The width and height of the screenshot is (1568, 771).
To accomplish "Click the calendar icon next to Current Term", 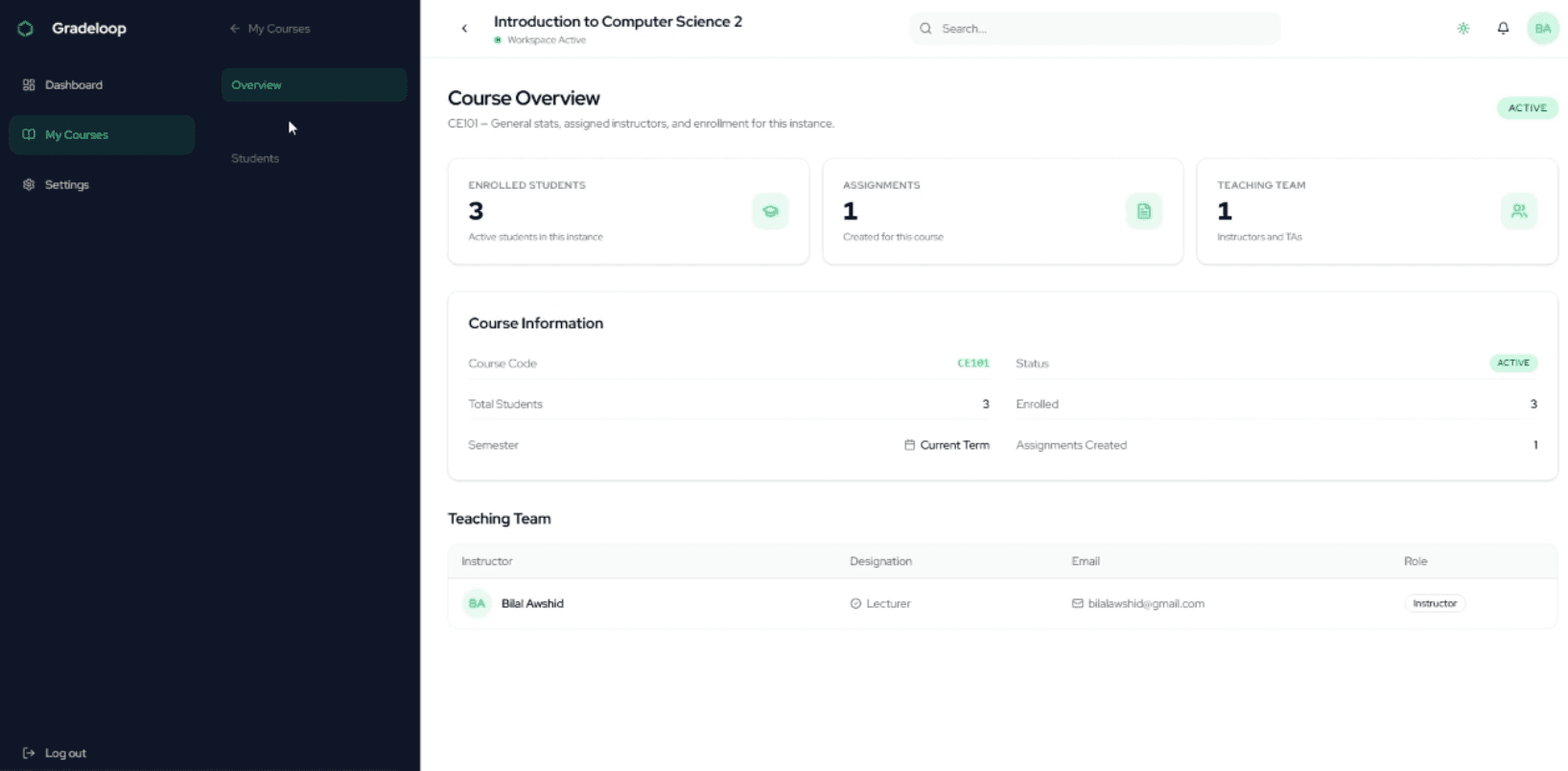I will (x=909, y=445).
